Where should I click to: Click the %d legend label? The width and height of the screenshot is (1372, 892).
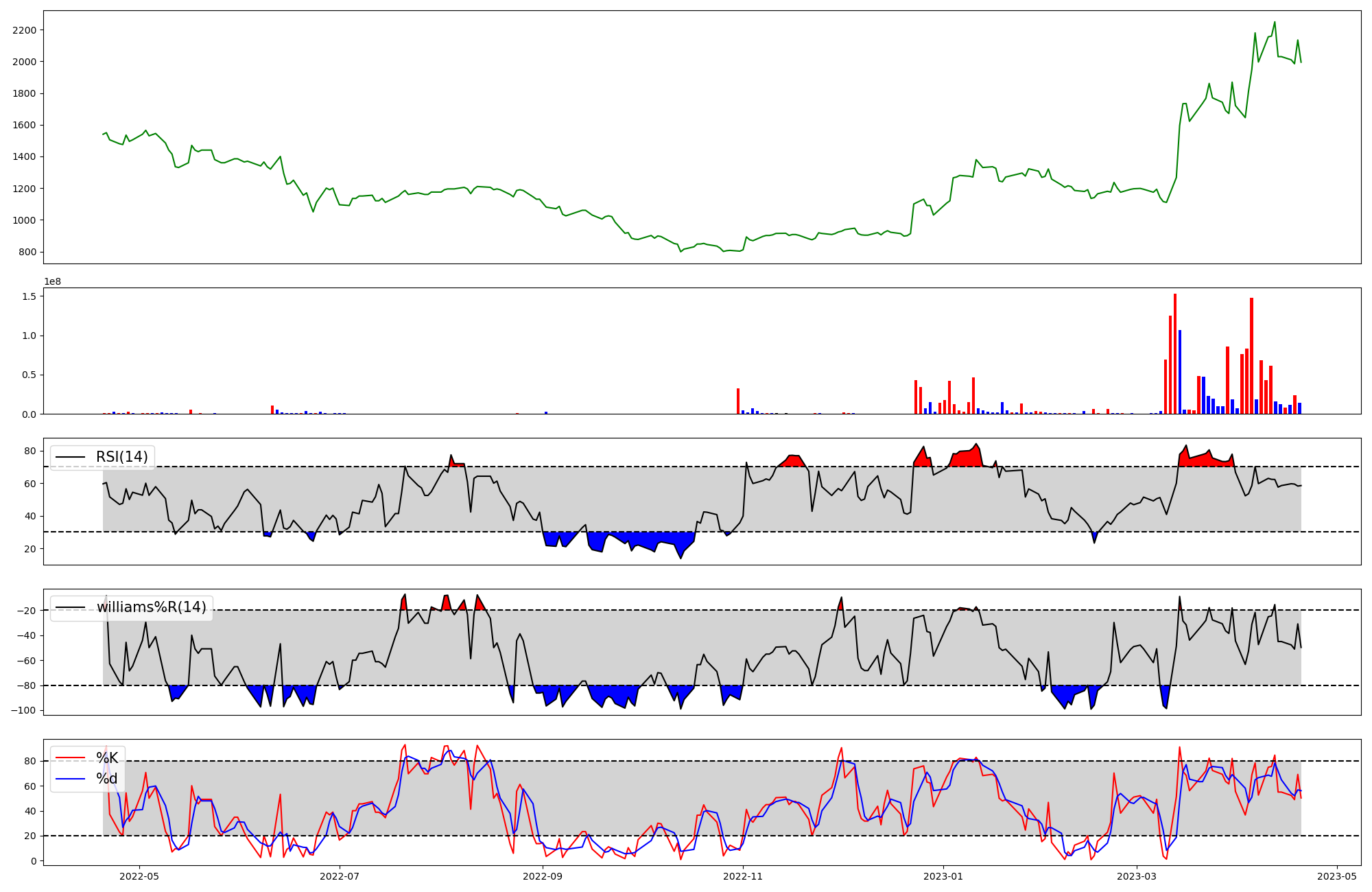pyautogui.click(x=107, y=778)
